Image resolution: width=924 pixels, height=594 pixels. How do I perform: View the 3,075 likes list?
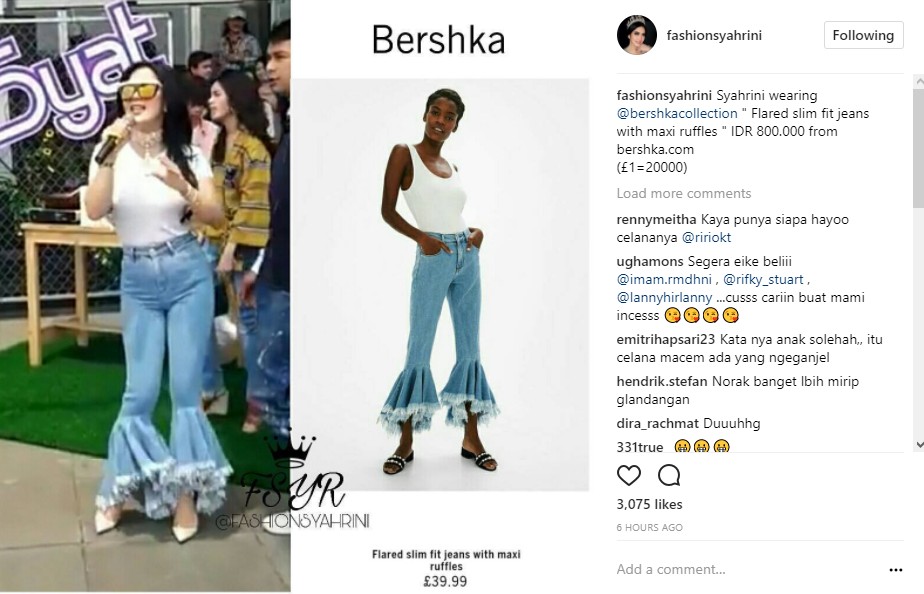pyautogui.click(x=649, y=504)
